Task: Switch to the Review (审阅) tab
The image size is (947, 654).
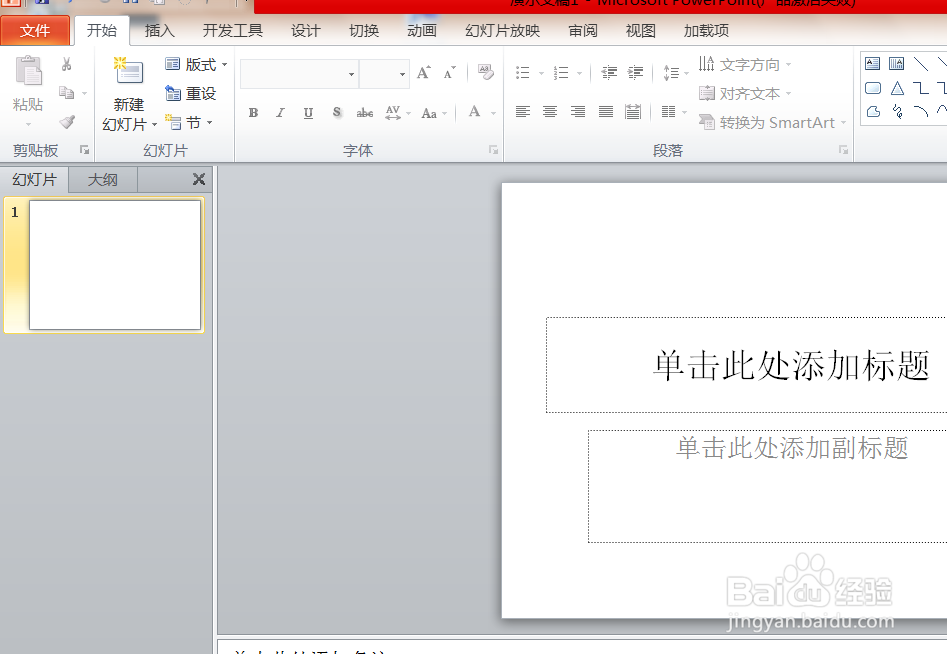Action: pyautogui.click(x=583, y=31)
